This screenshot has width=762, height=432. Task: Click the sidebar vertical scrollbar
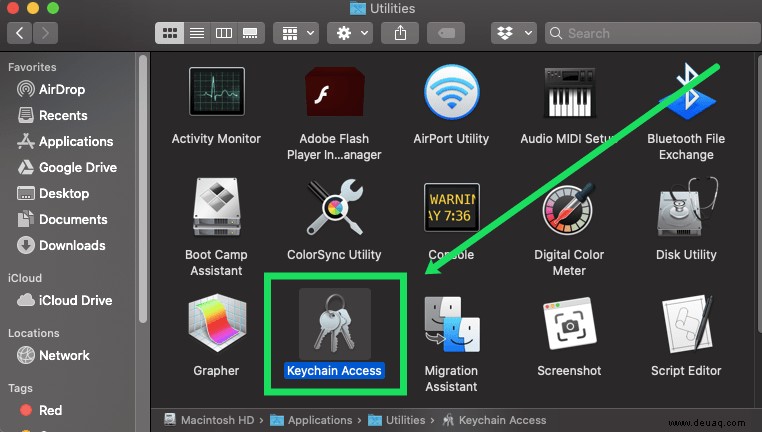coord(142,189)
